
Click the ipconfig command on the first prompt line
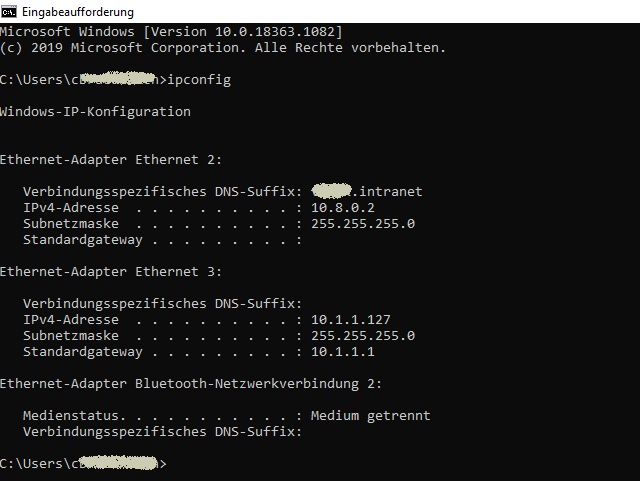pyautogui.click(x=199, y=80)
